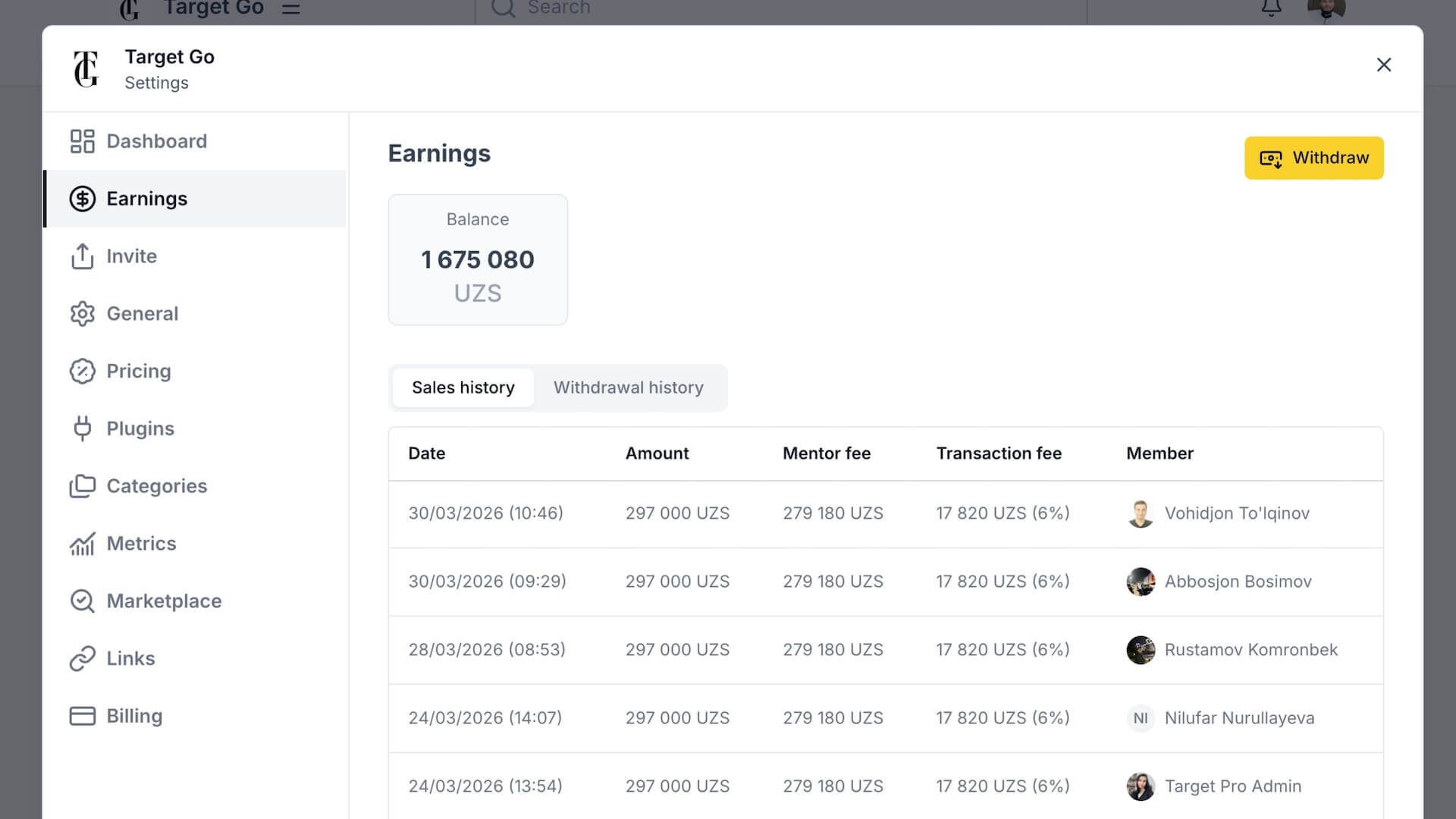Click date 30/03/2026 (09:29)

488,582
